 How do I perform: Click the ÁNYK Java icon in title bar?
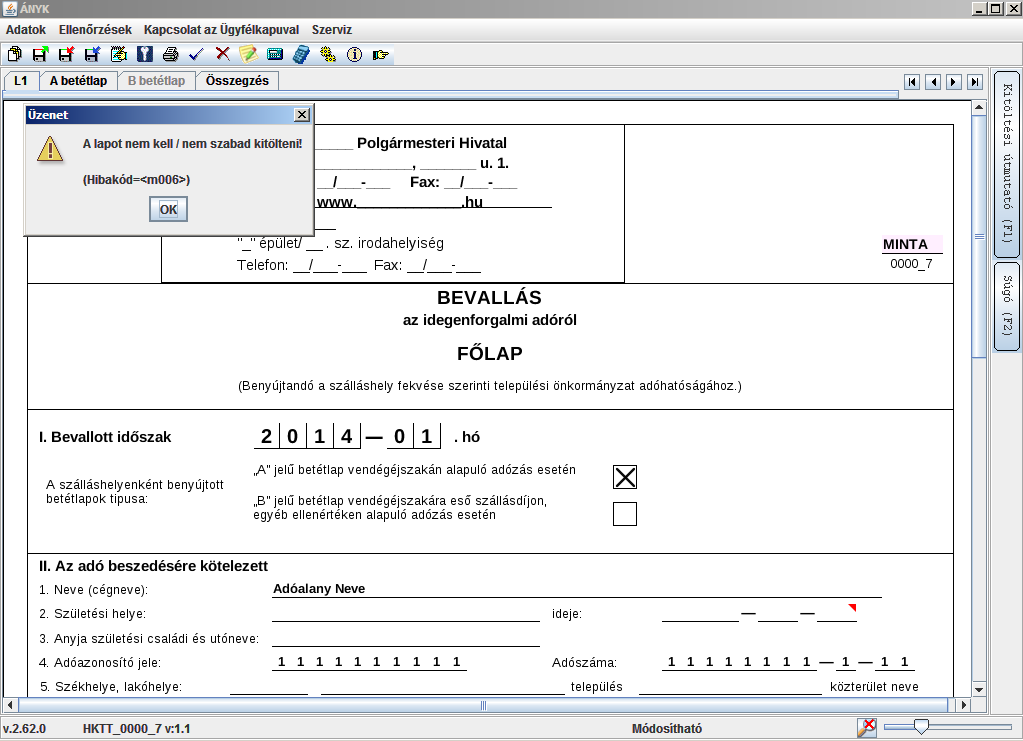(x=9, y=8)
